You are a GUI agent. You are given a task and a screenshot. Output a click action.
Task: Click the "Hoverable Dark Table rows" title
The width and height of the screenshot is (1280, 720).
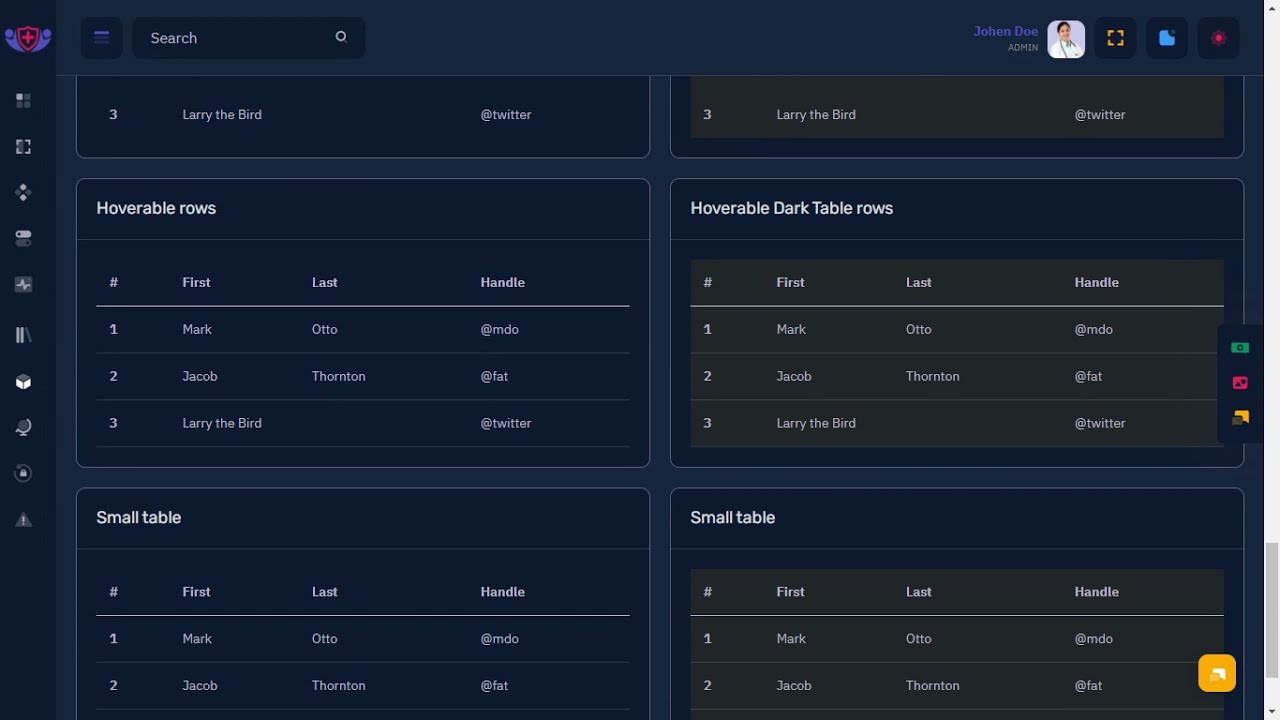coord(791,208)
